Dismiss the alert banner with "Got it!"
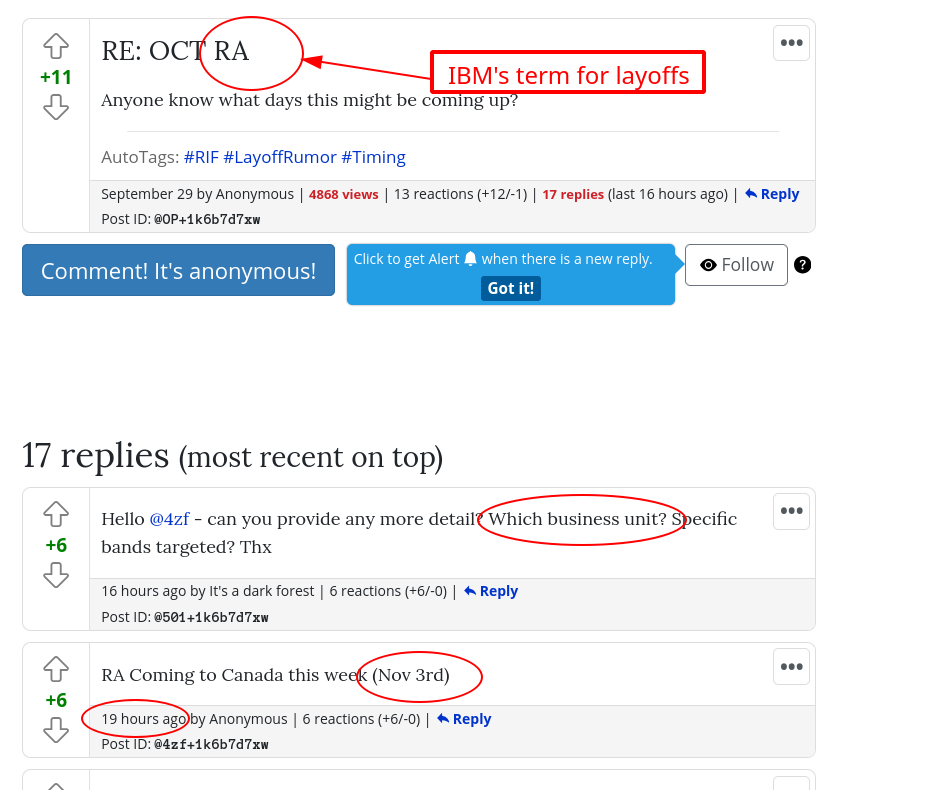This screenshot has width=926, height=790. [511, 288]
